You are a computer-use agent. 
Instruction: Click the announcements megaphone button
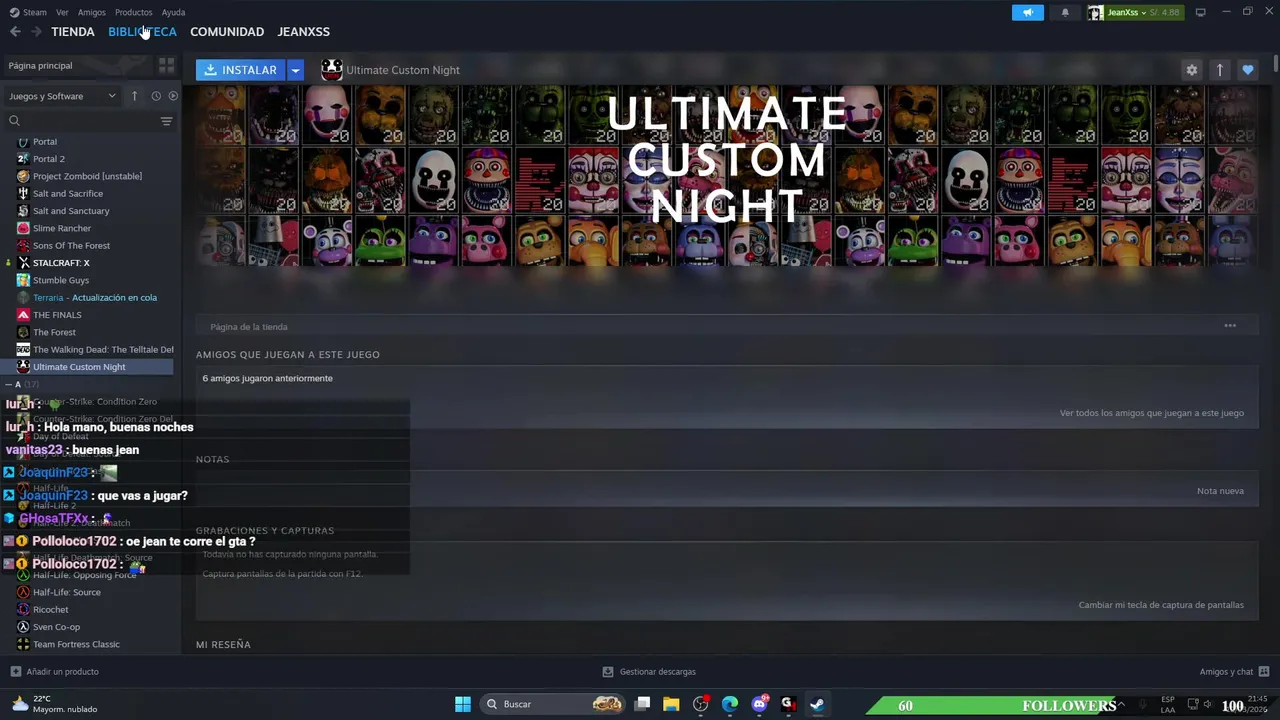[1027, 12]
